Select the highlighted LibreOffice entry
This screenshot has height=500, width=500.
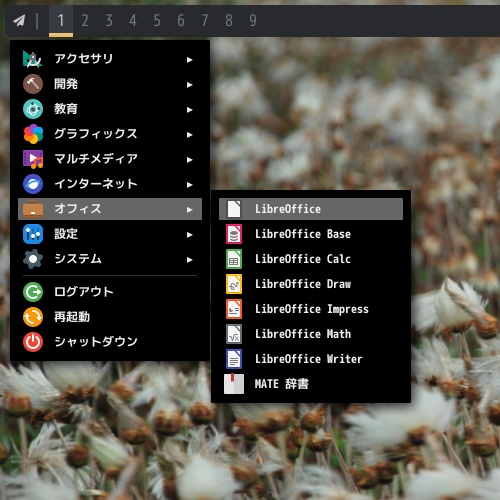tap(311, 209)
